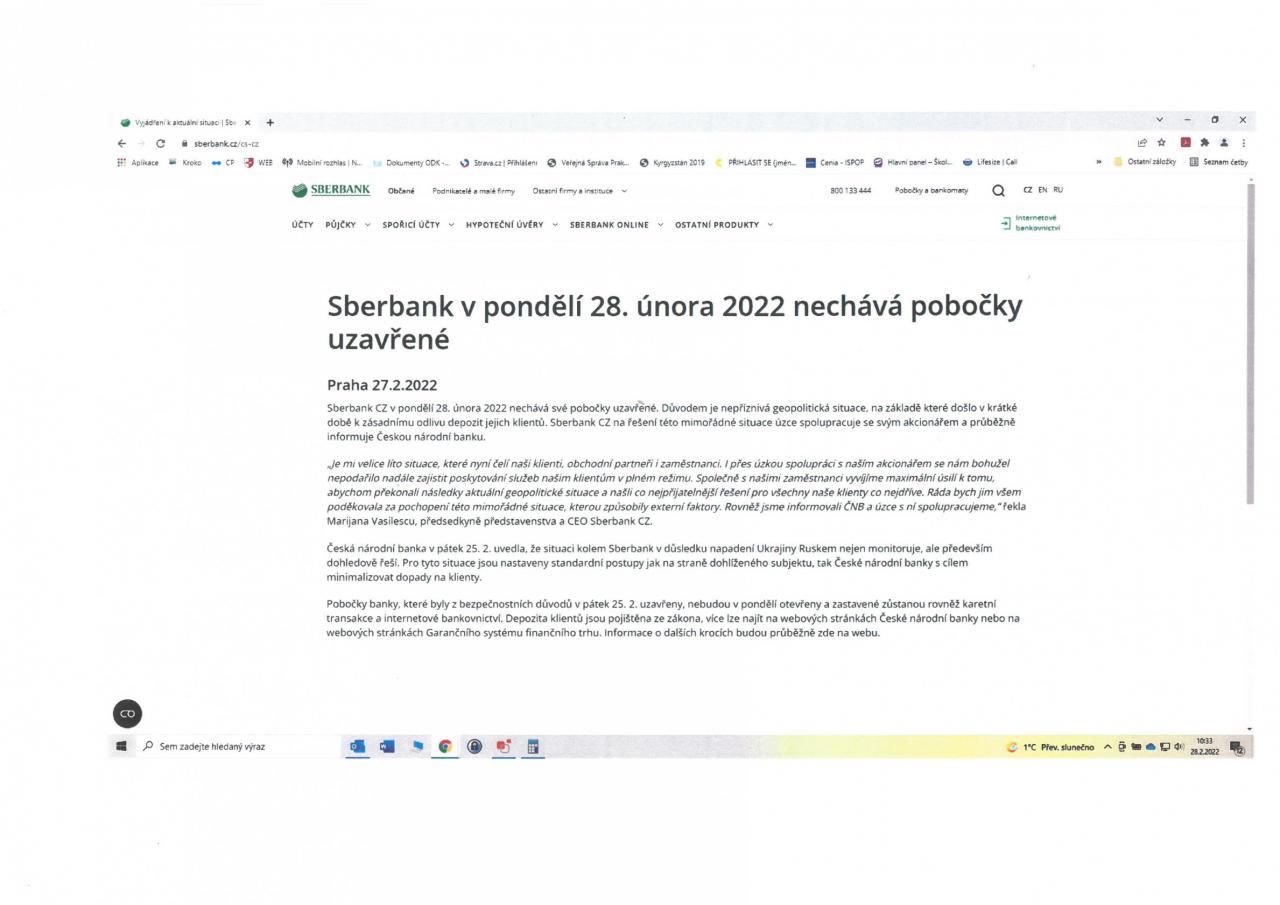Click the Sberbank logo
Screen dimensions: 1280x905
point(330,191)
